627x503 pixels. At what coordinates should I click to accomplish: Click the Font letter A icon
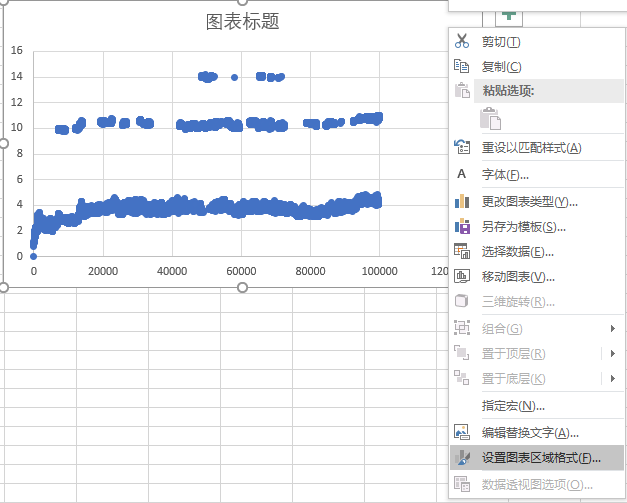[x=461, y=174]
